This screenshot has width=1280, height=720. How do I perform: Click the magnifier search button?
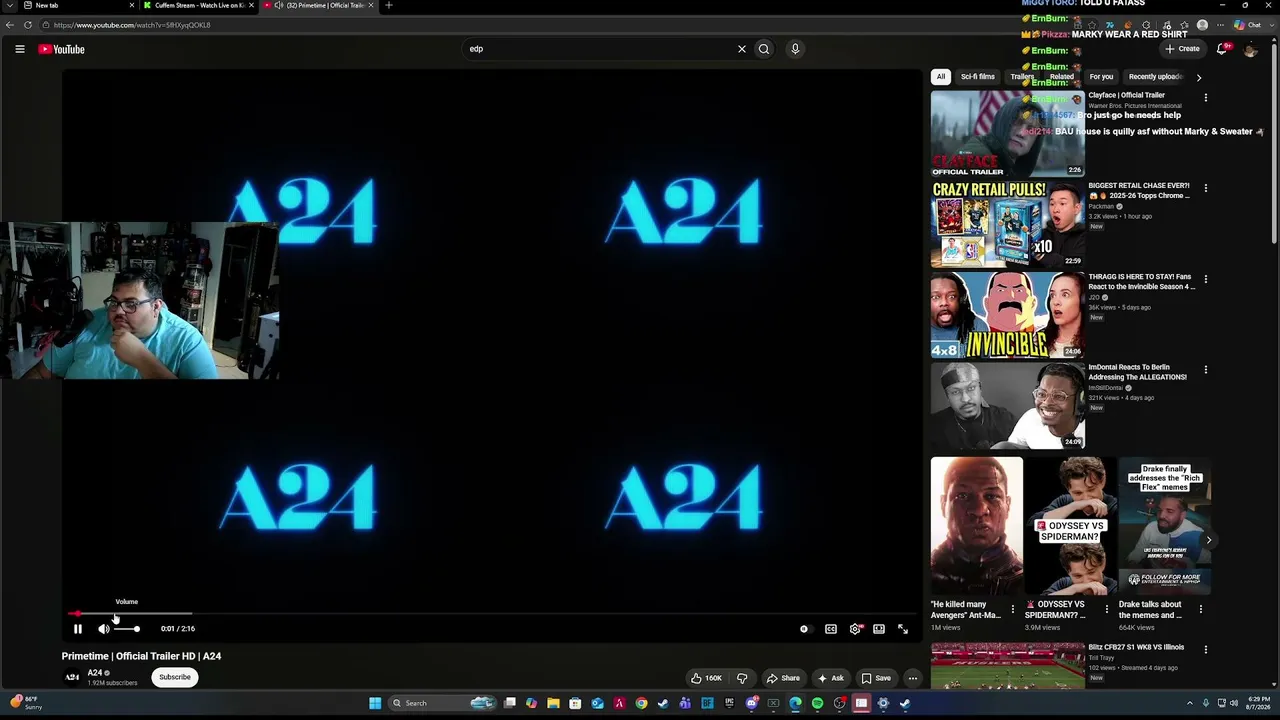pyautogui.click(x=764, y=49)
